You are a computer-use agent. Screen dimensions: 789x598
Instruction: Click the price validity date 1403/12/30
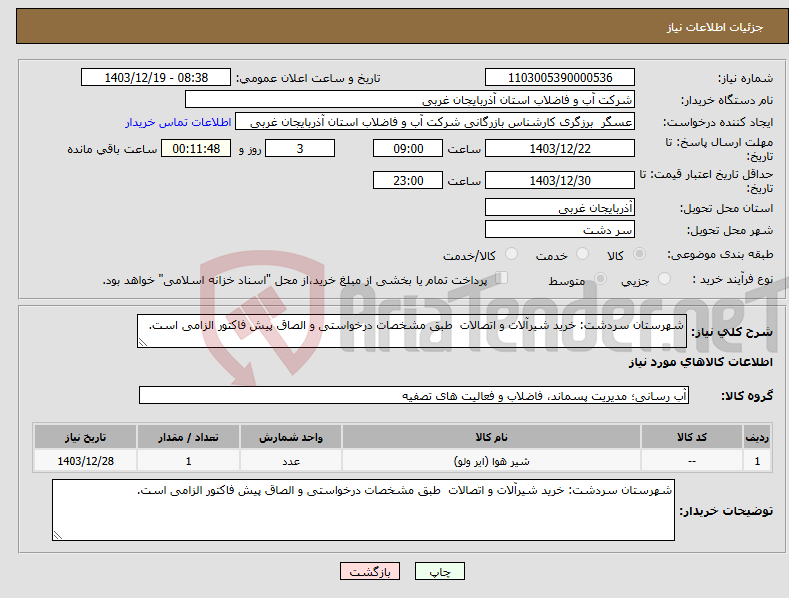(x=560, y=180)
